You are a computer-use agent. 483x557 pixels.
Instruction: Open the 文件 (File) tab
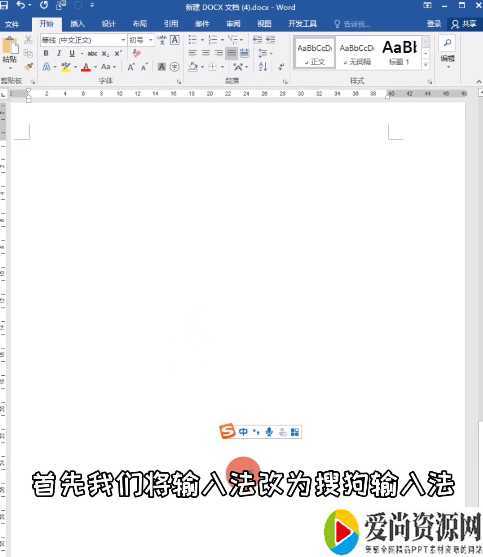12,24
